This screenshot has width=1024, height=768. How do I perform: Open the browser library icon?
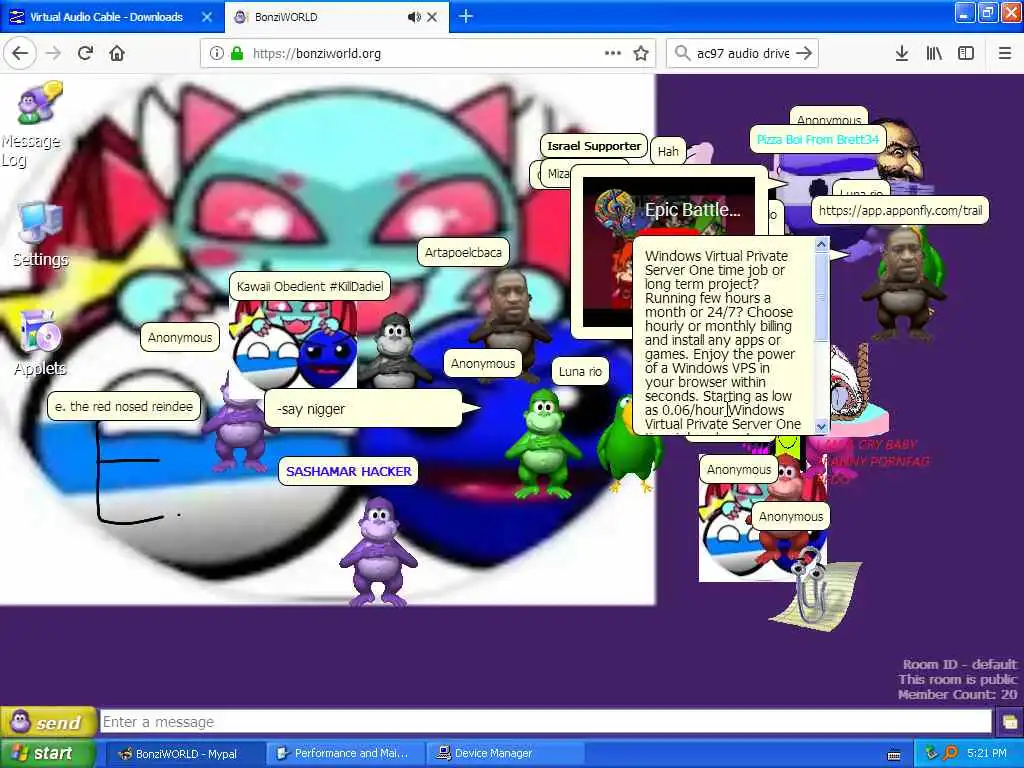[934, 54]
